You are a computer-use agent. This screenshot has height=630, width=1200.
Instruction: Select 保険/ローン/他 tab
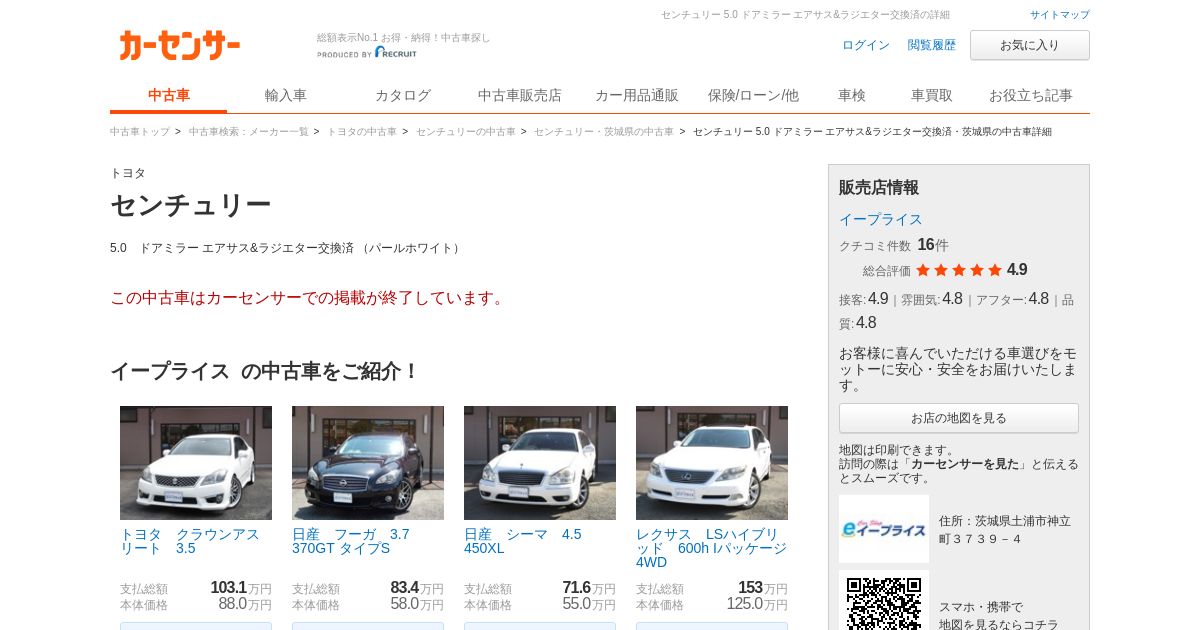[x=753, y=96]
